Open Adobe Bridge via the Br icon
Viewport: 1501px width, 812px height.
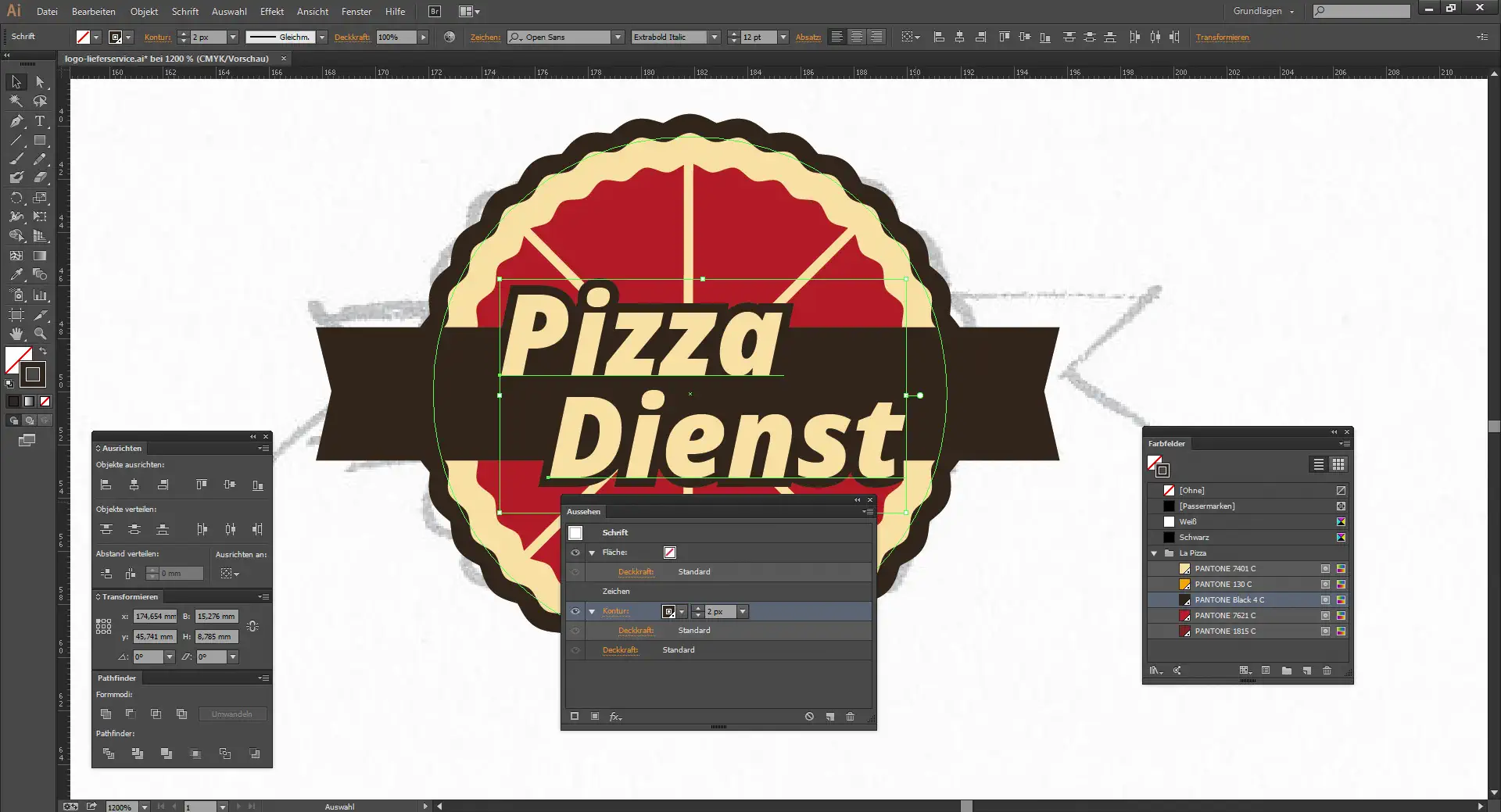pyautogui.click(x=433, y=11)
